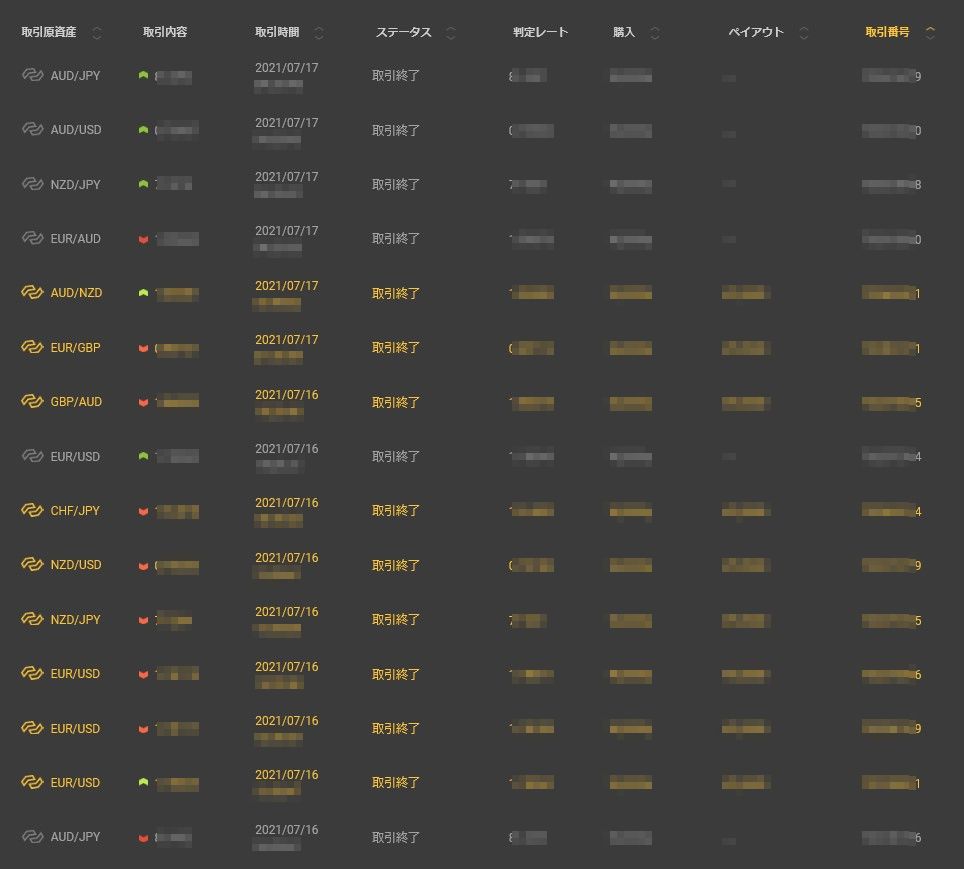Image resolution: width=964 pixels, height=869 pixels.
Task: Click the 取引内容 column header
Action: (x=165, y=33)
